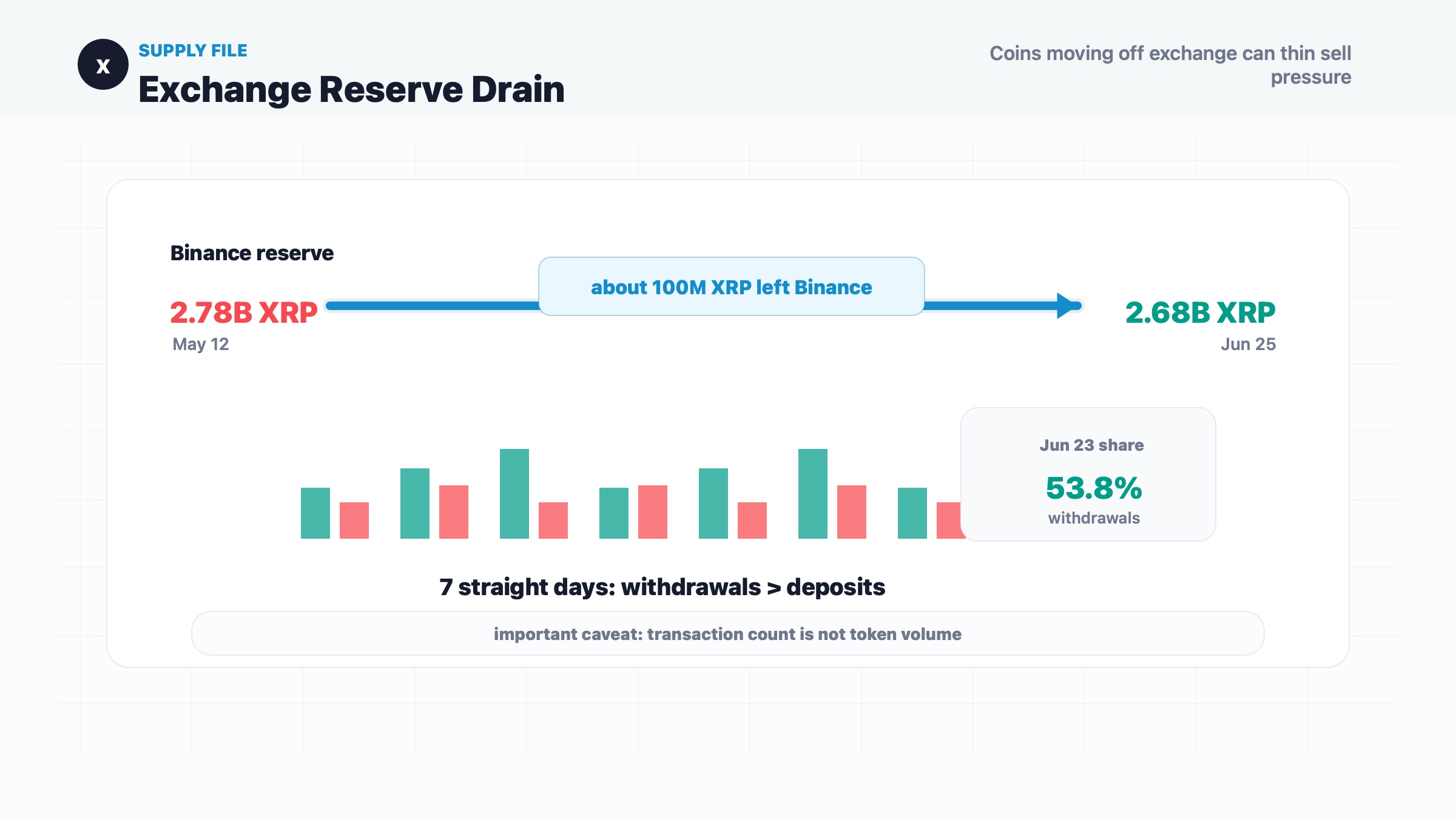The width and height of the screenshot is (1456, 819).
Task: Click the '53.8%' figure
Action: [1094, 488]
